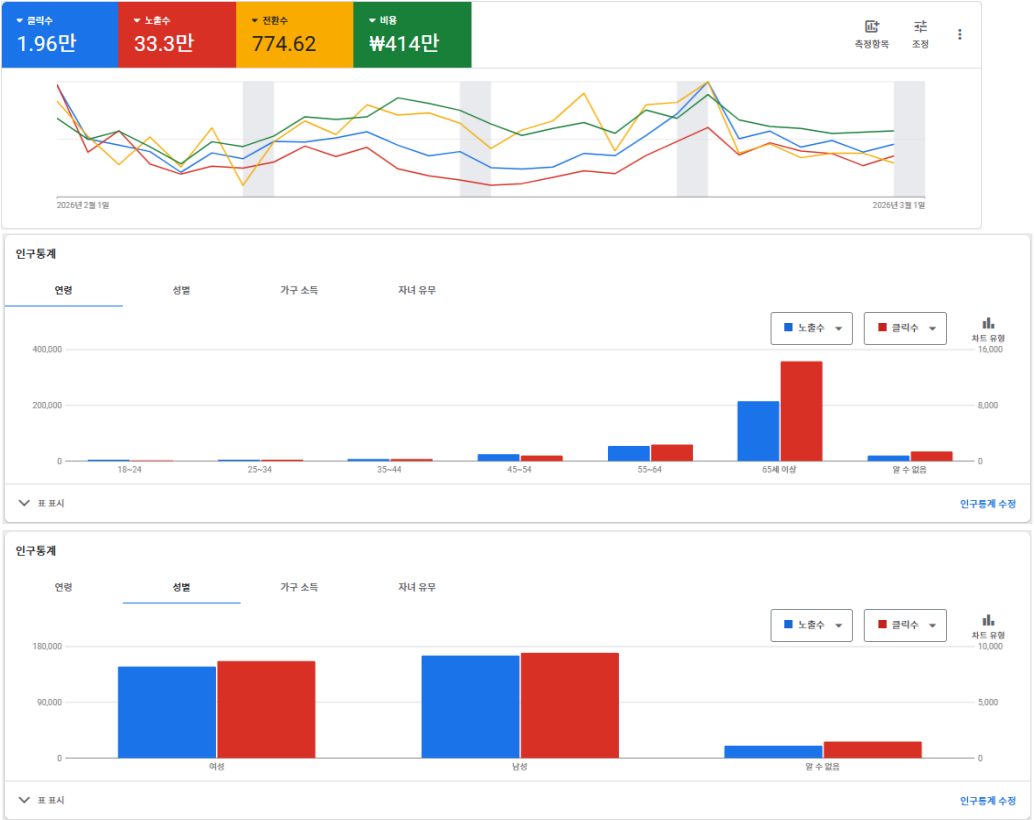Screen dimensions: 1034x820
Task: Switch to 가구 소득 tab in the lower demographics panel
Action: (299, 587)
